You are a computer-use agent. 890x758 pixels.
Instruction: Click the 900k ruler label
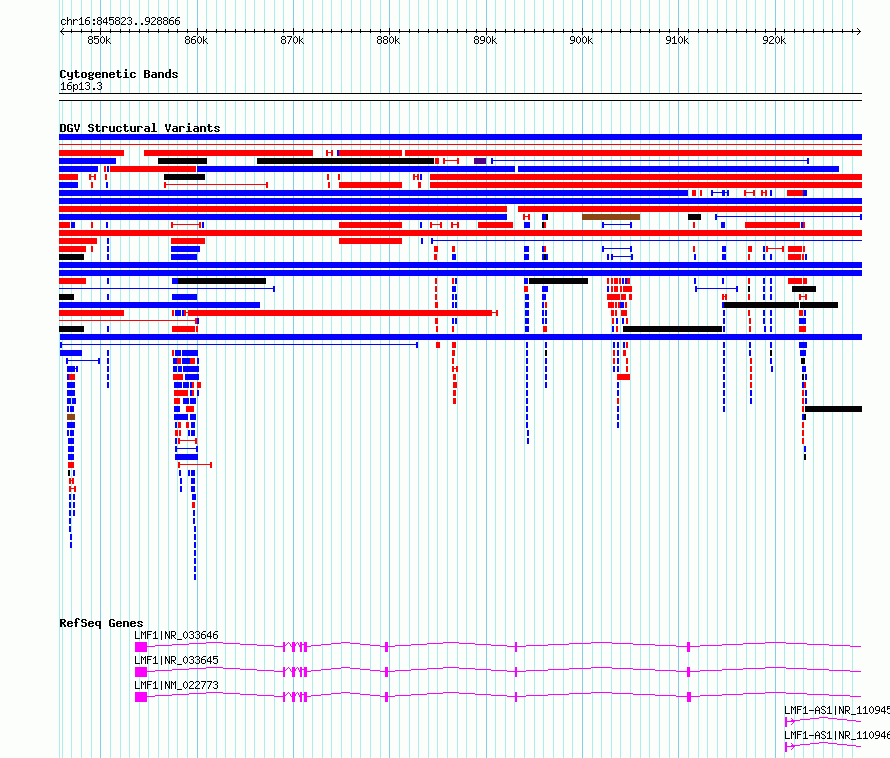pyautogui.click(x=581, y=40)
